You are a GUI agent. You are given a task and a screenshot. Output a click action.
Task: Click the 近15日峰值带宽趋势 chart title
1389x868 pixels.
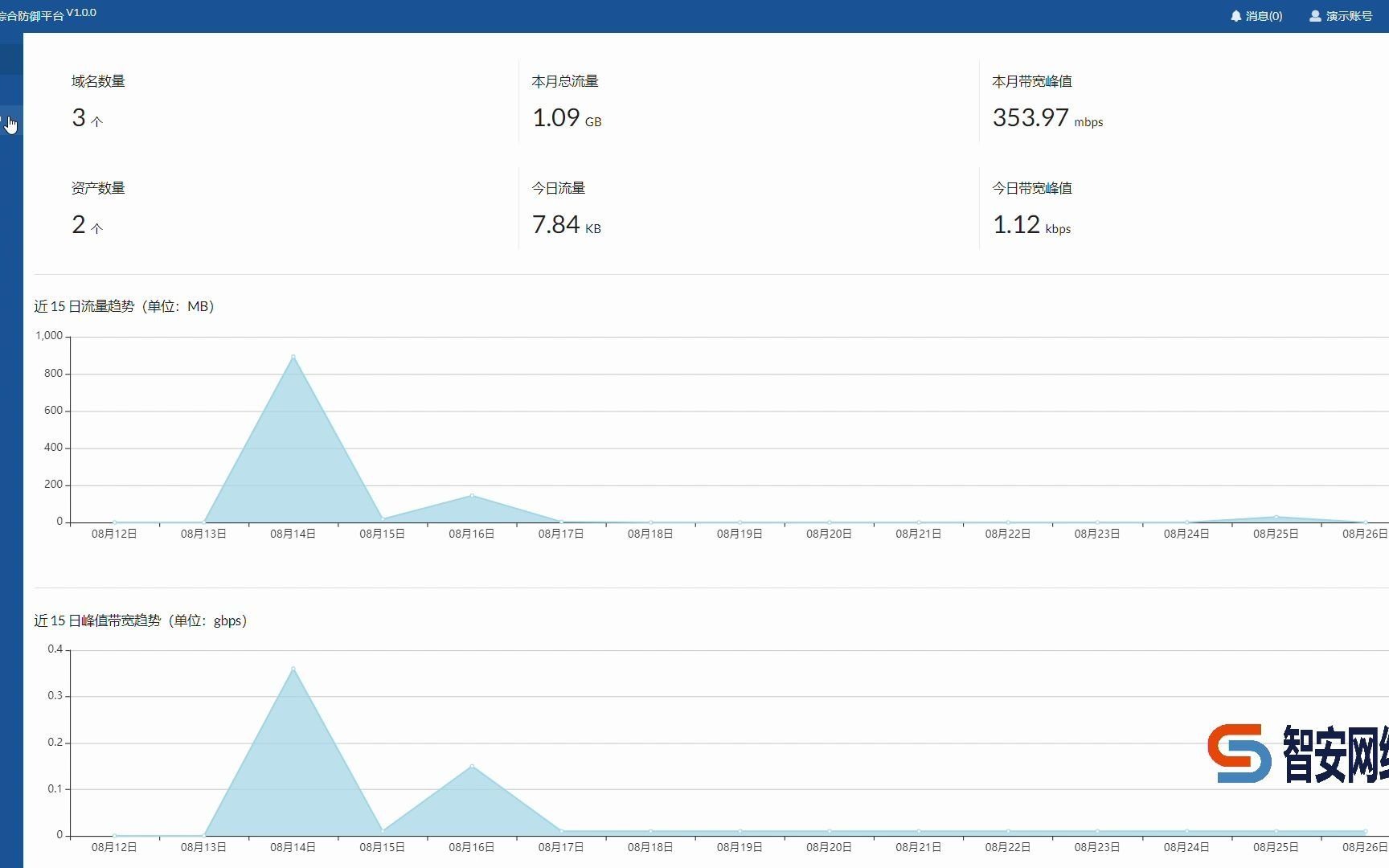[141, 620]
